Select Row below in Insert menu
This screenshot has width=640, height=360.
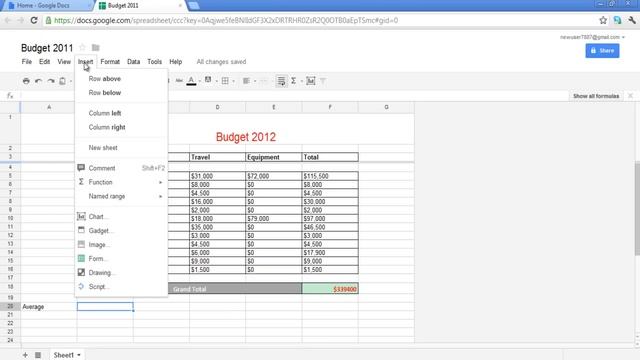[x=121, y=93]
